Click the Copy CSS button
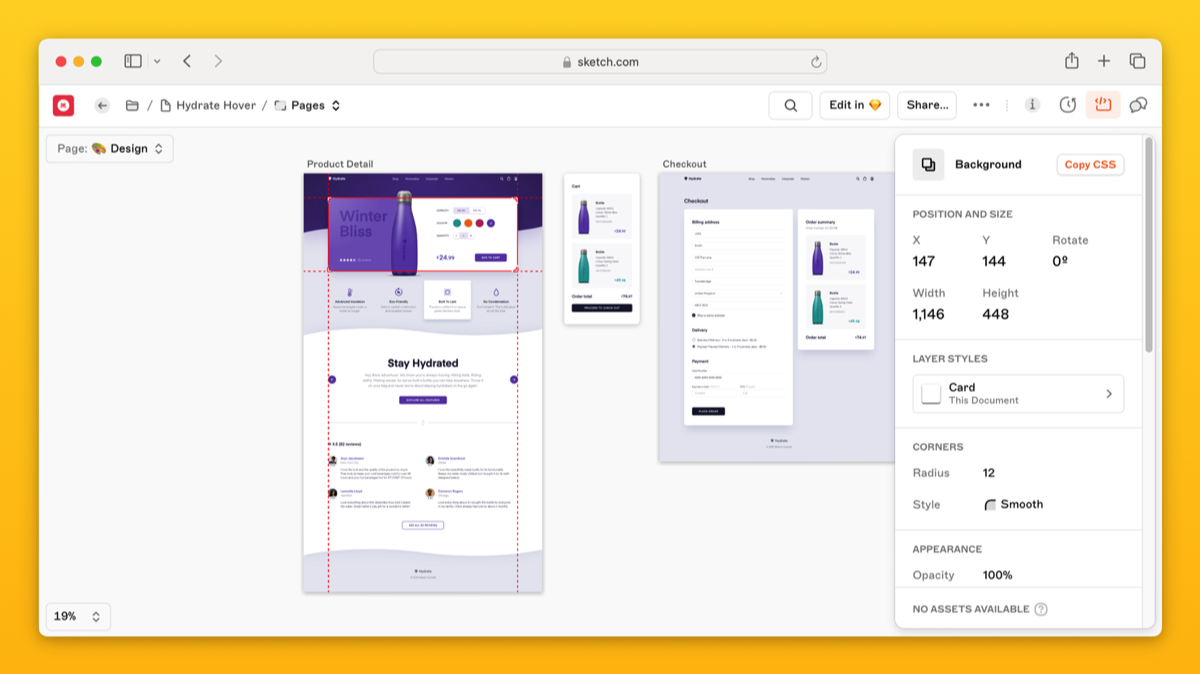Image resolution: width=1200 pixels, height=674 pixels. coord(1090,165)
